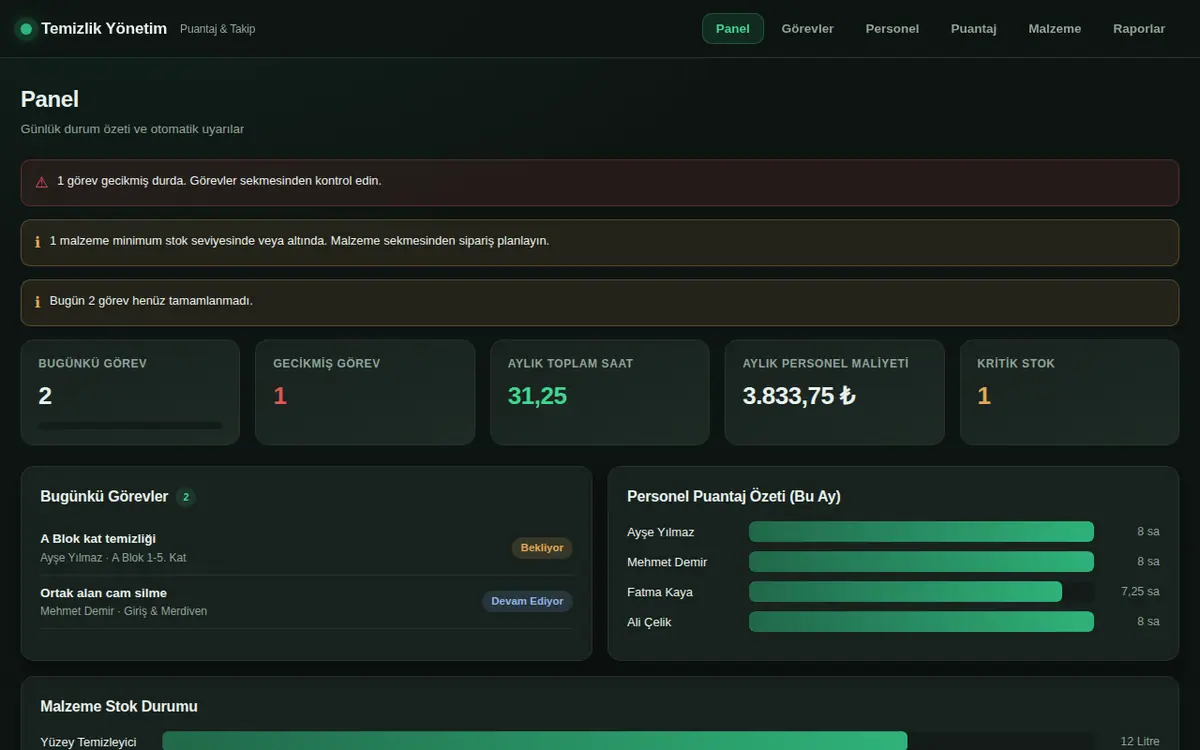Click Mehmet Demir's hours bar
Screen dimensions: 1200x750
(921, 562)
